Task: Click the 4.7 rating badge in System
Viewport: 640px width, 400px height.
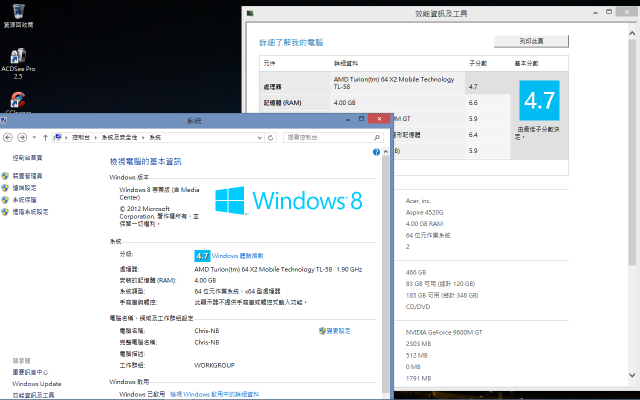Action: (202, 256)
